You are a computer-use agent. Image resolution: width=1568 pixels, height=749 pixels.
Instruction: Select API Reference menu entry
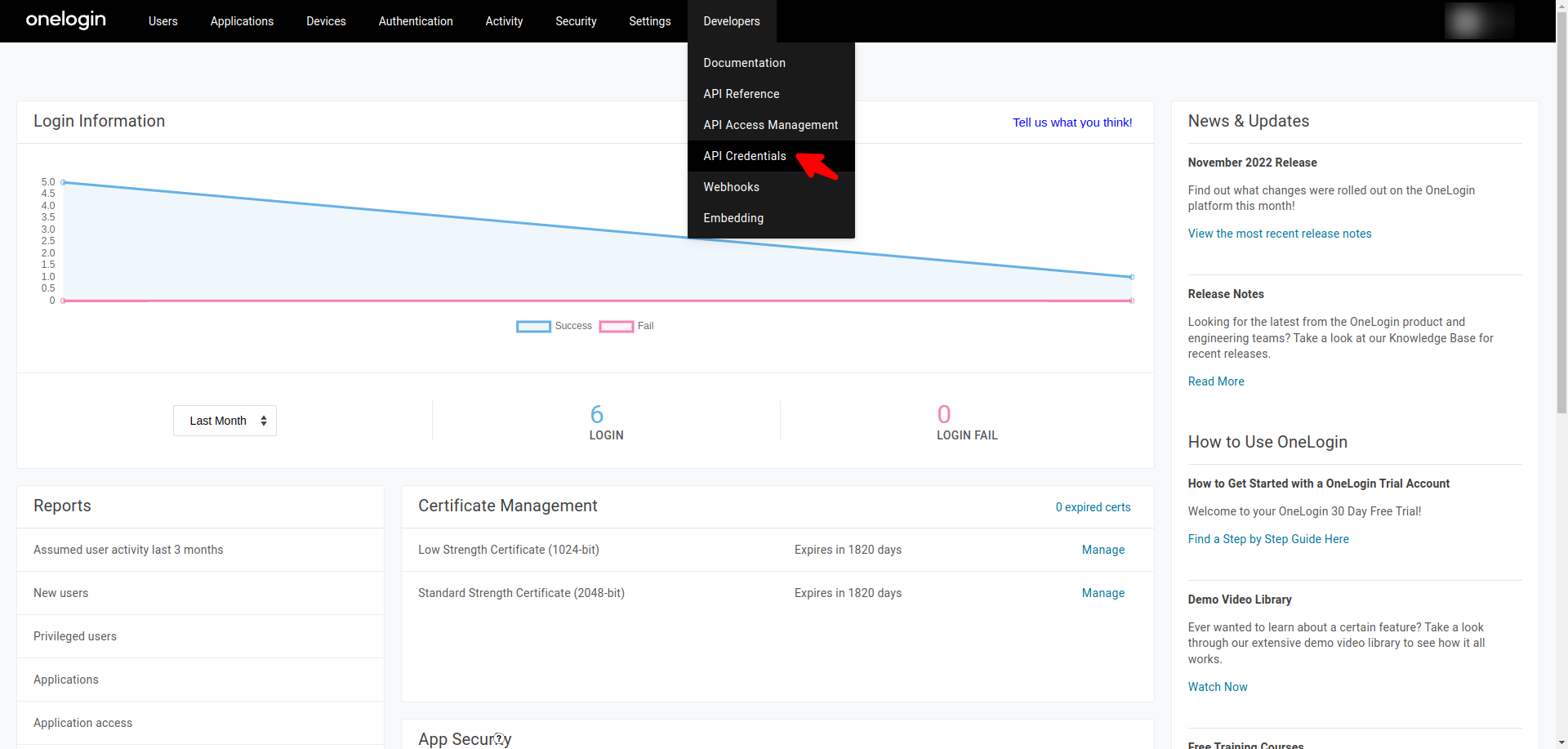click(x=771, y=94)
